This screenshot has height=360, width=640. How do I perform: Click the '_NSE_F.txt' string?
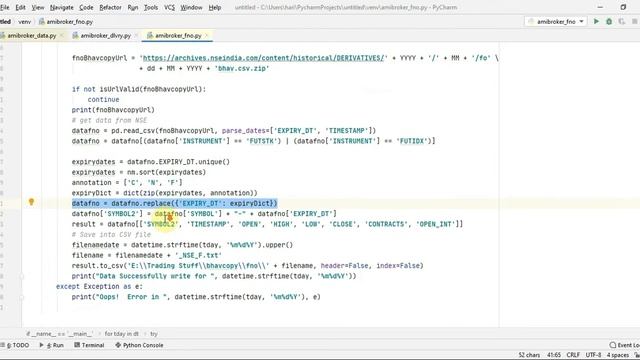pos(198,255)
